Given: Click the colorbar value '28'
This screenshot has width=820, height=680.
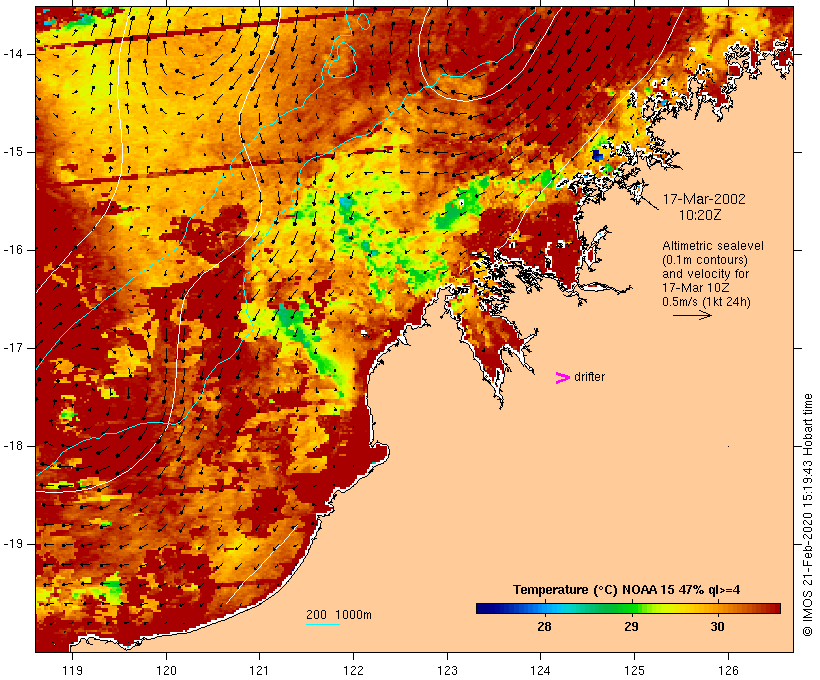Looking at the screenshot, I should pyautogui.click(x=544, y=626).
